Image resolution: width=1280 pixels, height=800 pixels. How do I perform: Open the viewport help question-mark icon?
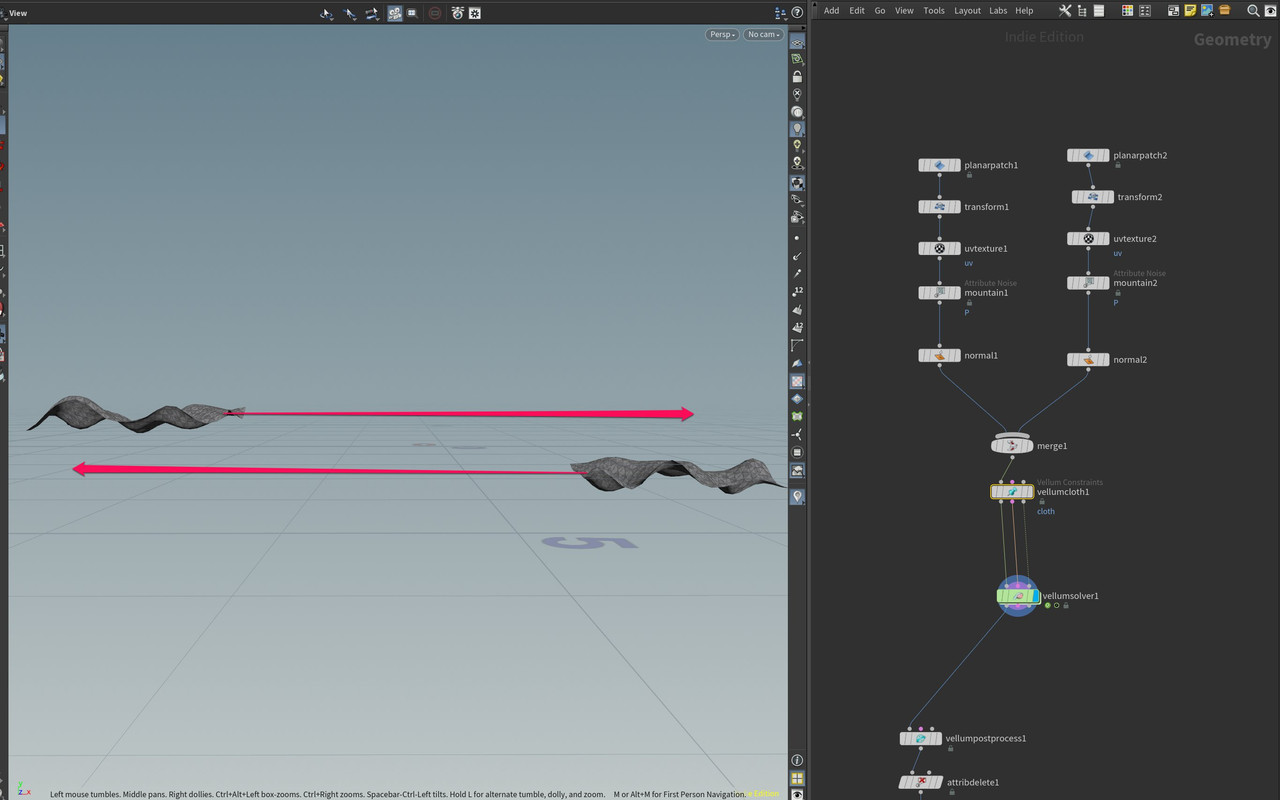pyautogui.click(x=797, y=13)
